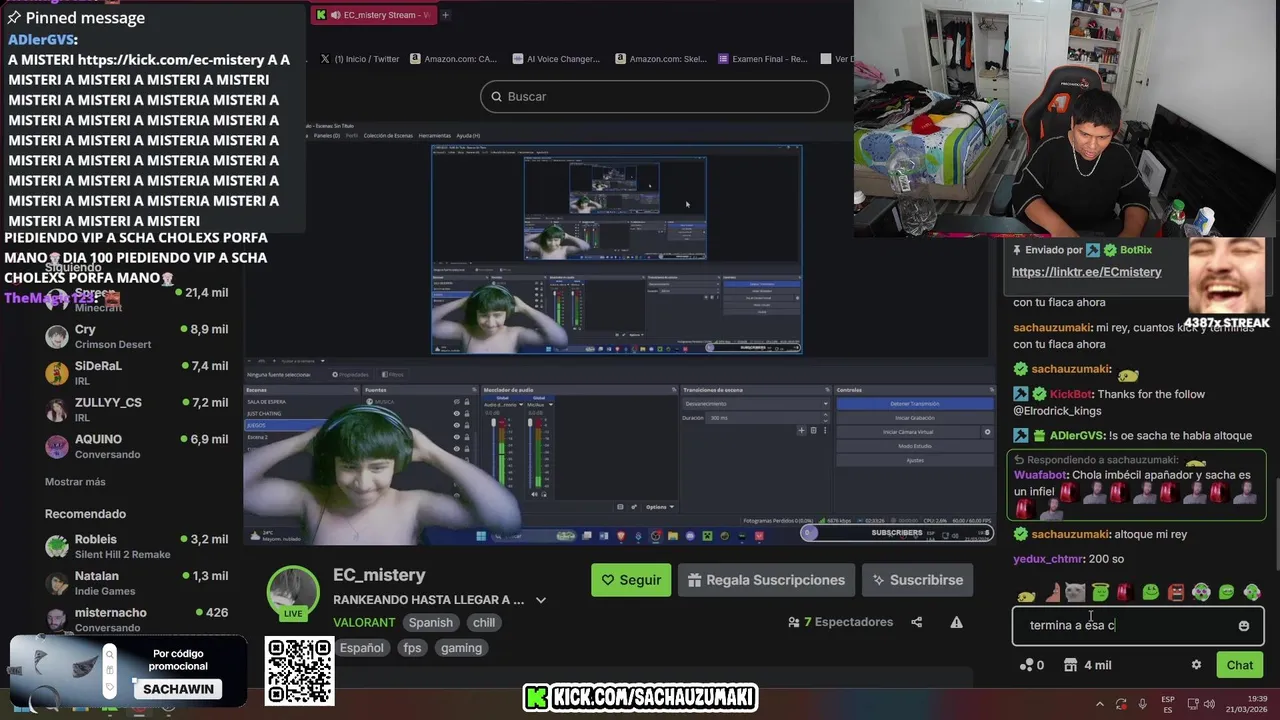Open ZULLYY_CS channel in sidebar
The height and width of the screenshot is (720, 1280).
(136, 410)
